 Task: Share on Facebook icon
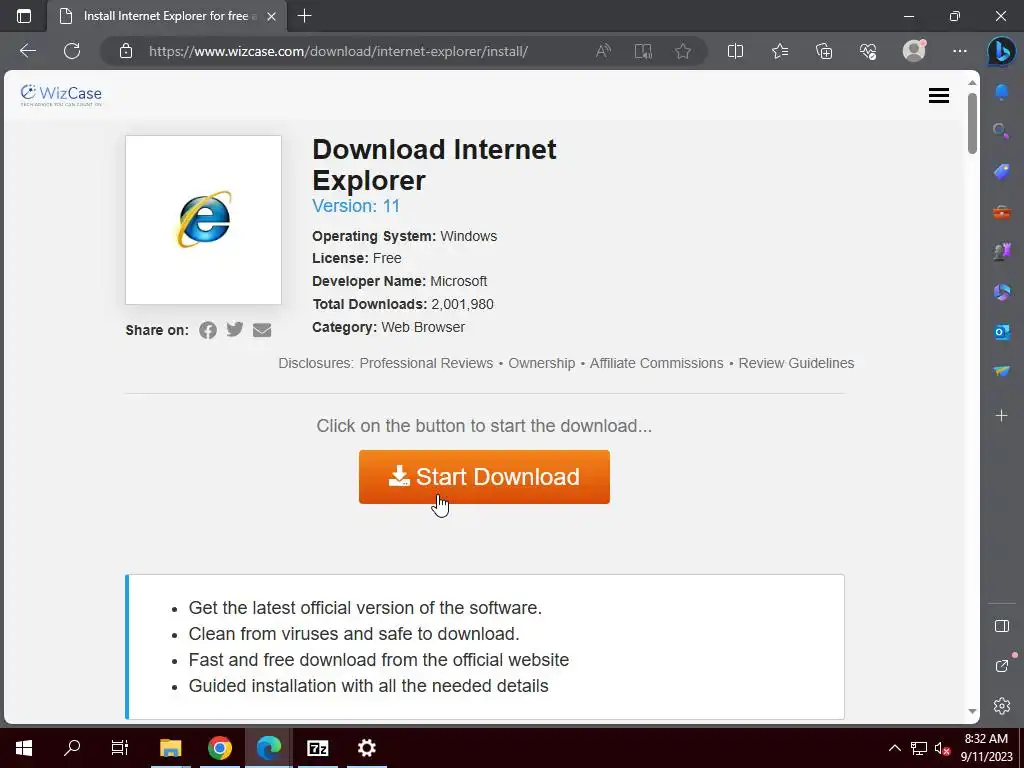[x=208, y=330]
